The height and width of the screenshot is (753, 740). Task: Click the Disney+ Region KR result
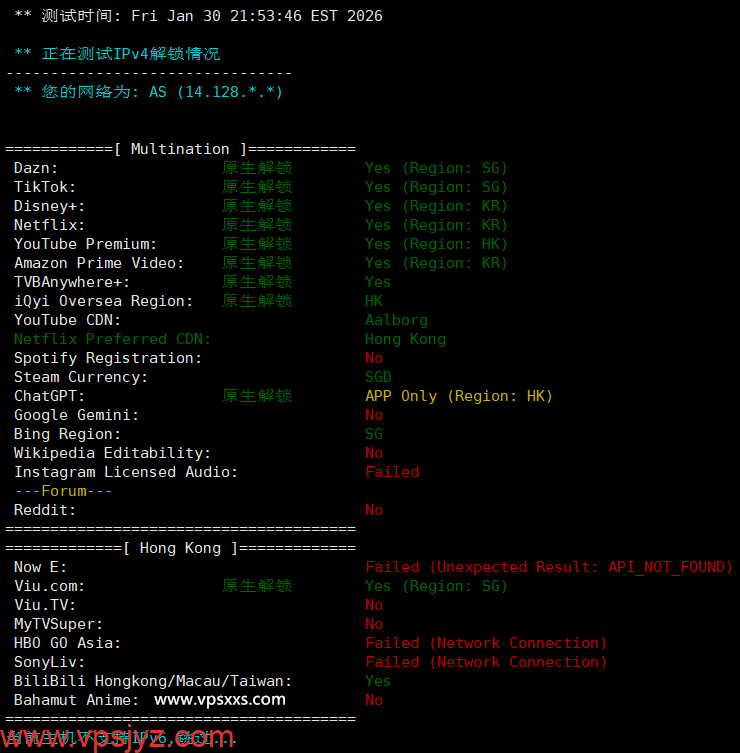436,206
